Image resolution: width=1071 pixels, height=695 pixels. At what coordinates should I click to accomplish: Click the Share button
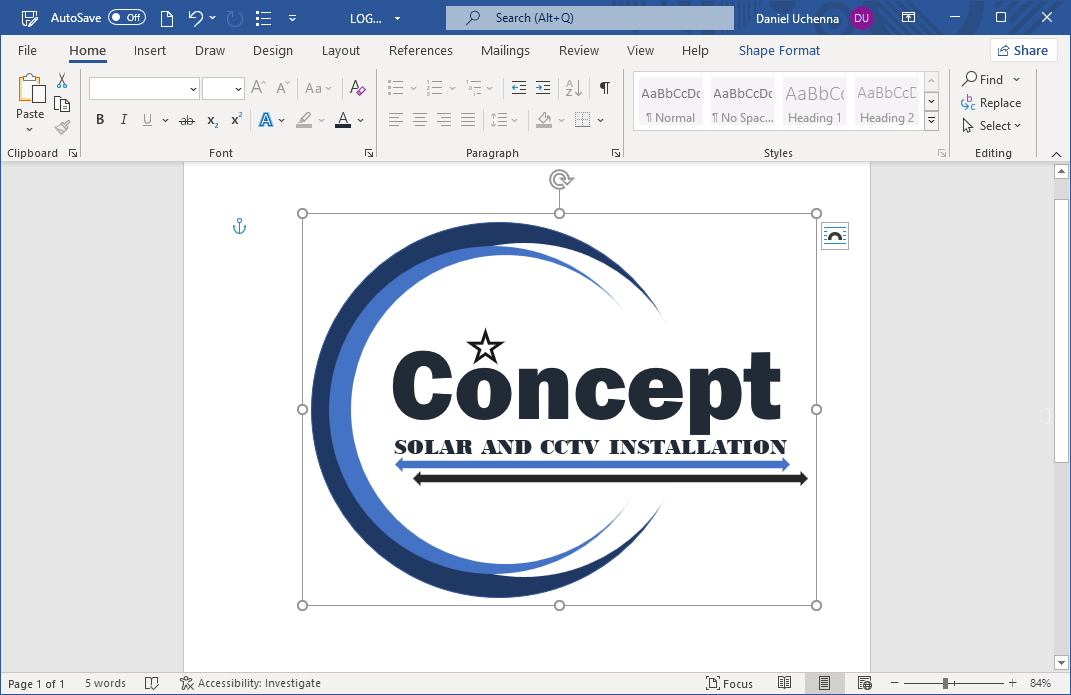(1023, 50)
